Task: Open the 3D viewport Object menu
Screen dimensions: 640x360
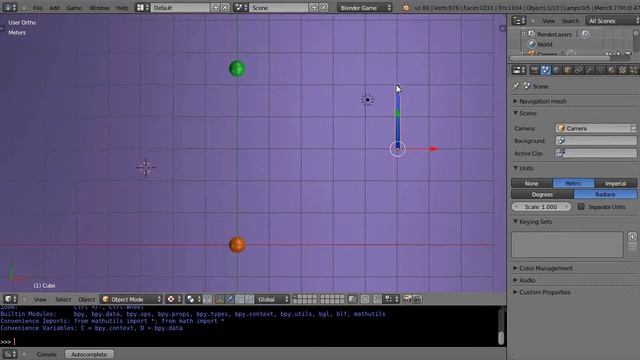Action: [87, 299]
